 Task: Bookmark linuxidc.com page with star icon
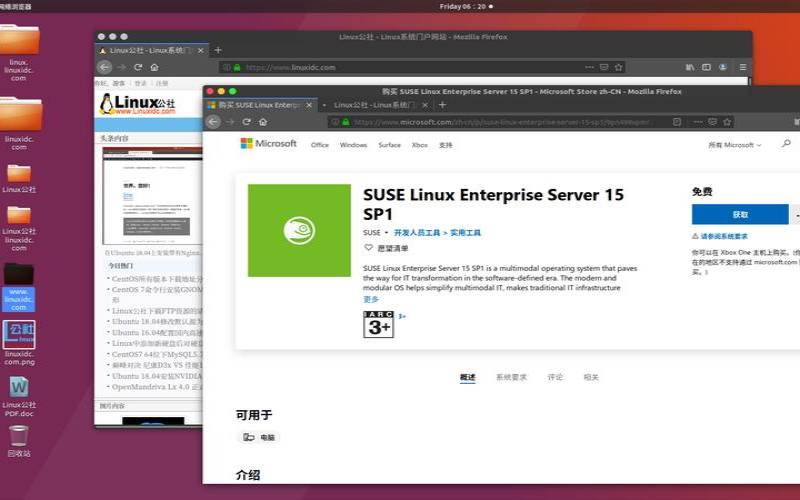[618, 67]
